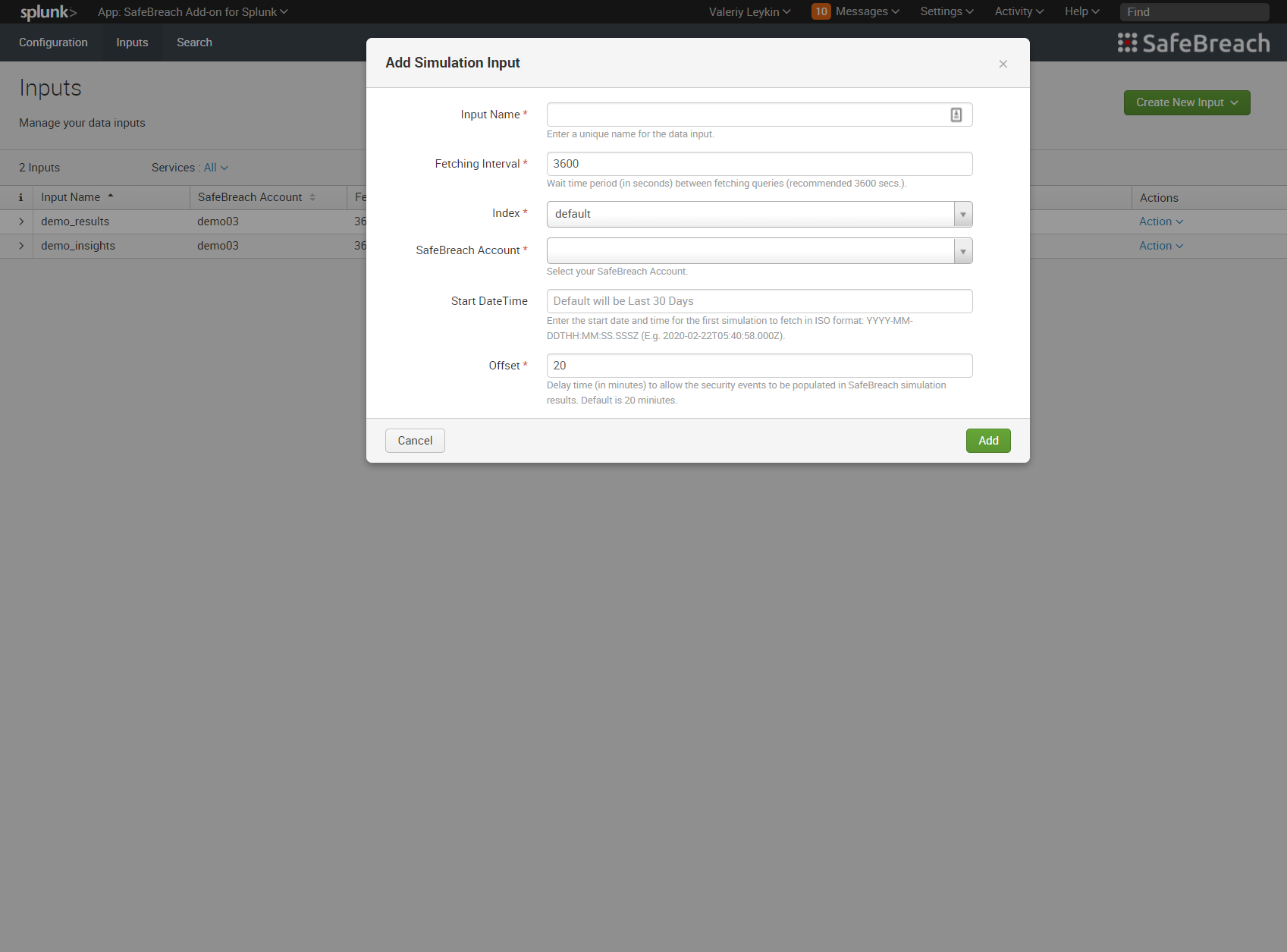Open the SafeBreach Account dropdown
This screenshot has height=952, width=1287.
coord(759,250)
